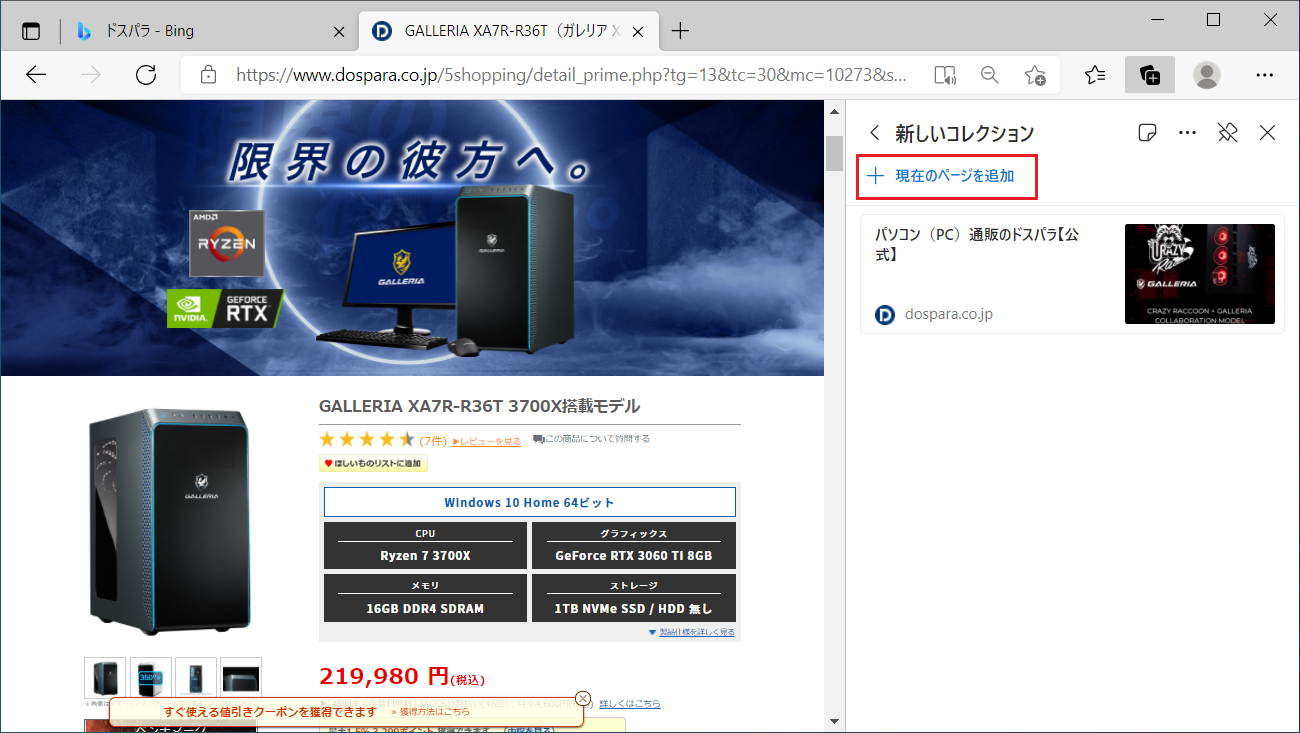Open the browser profile avatar

click(1207, 75)
